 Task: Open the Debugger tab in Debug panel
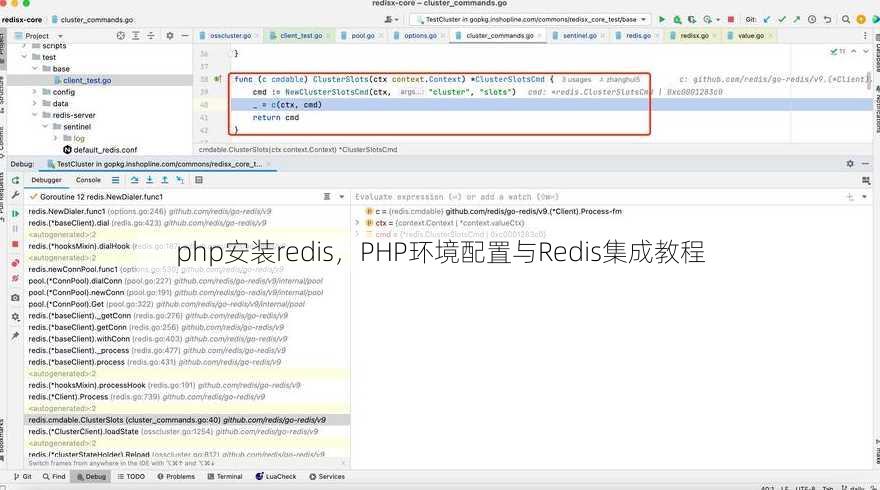[46, 180]
